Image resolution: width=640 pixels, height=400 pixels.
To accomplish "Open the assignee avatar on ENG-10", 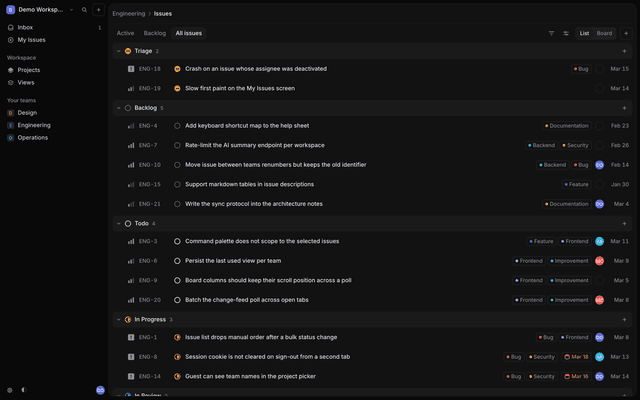I will [x=599, y=165].
